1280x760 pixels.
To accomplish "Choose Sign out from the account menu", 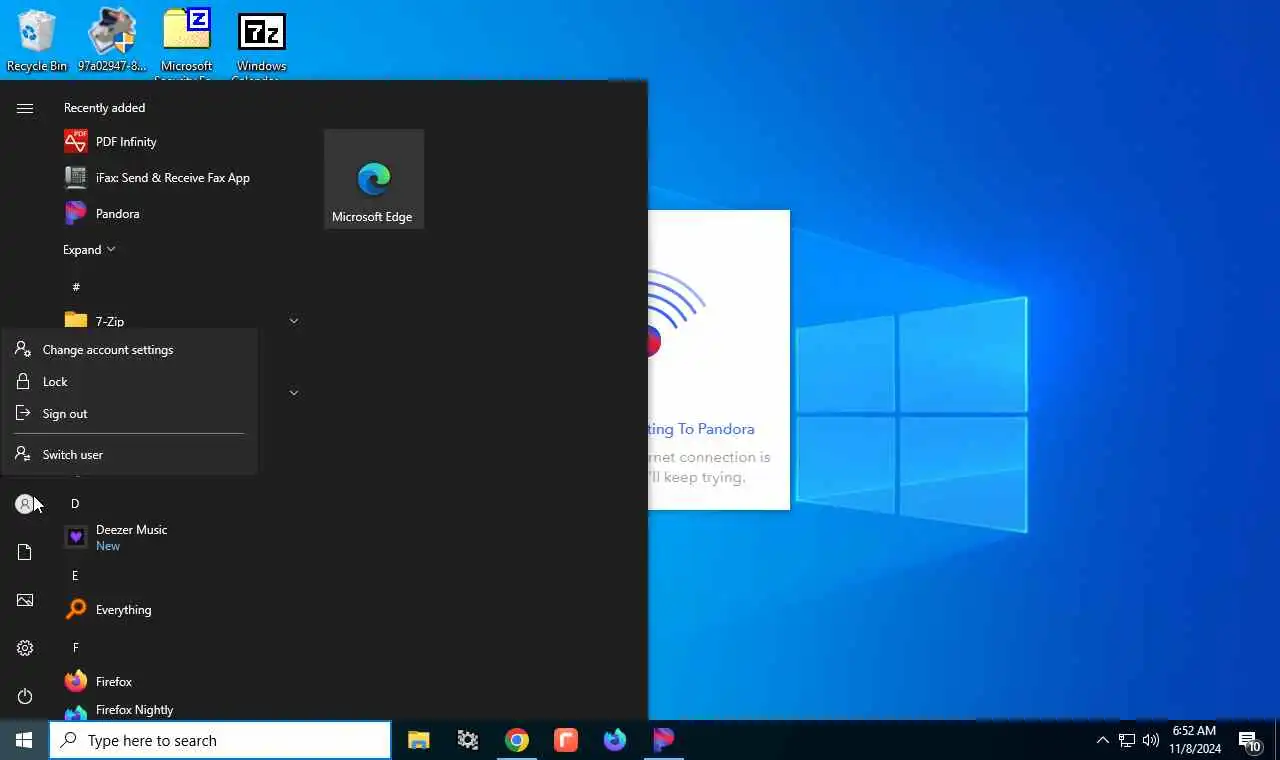I will [129, 414].
